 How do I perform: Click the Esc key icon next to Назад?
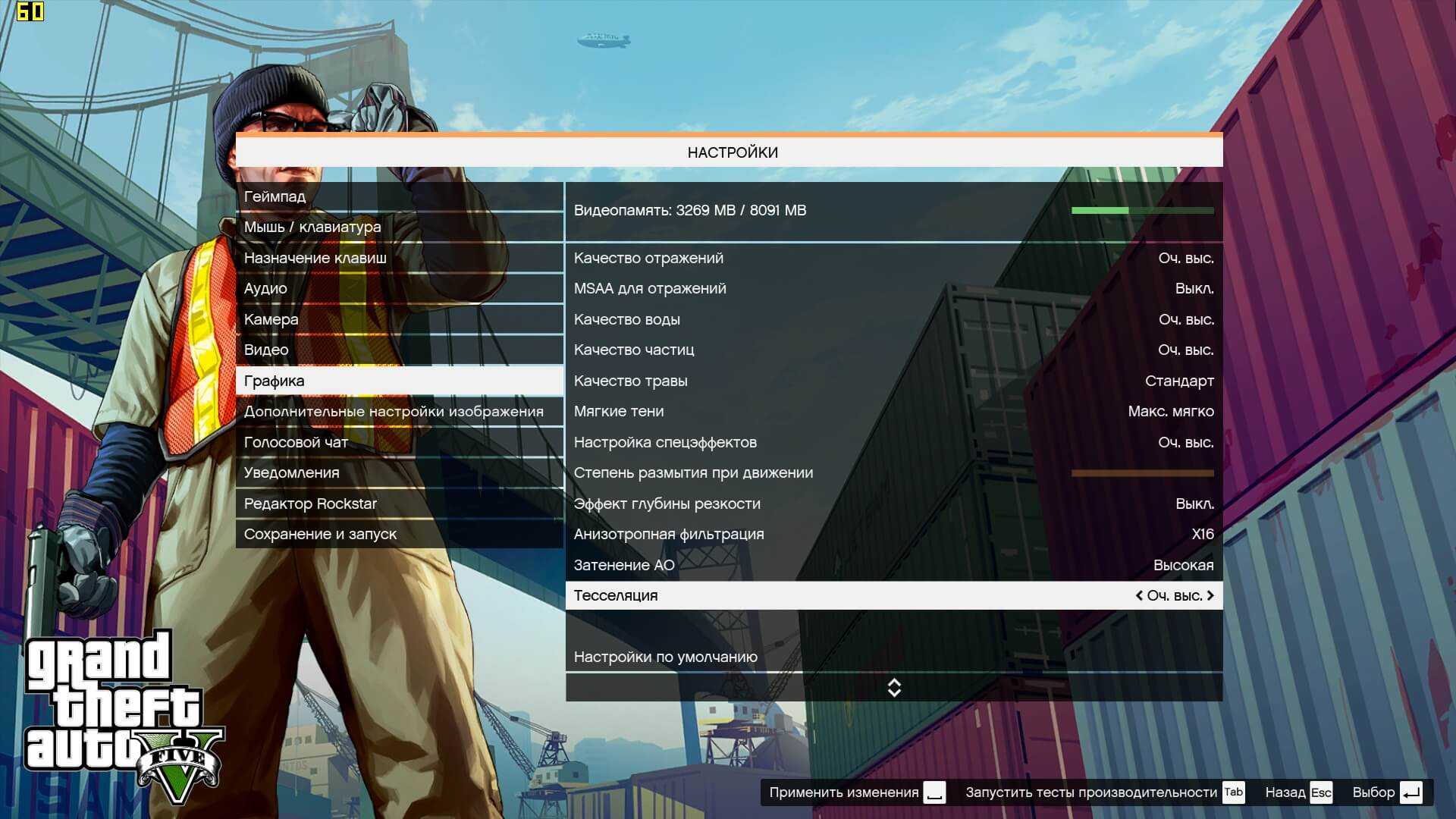(1321, 792)
